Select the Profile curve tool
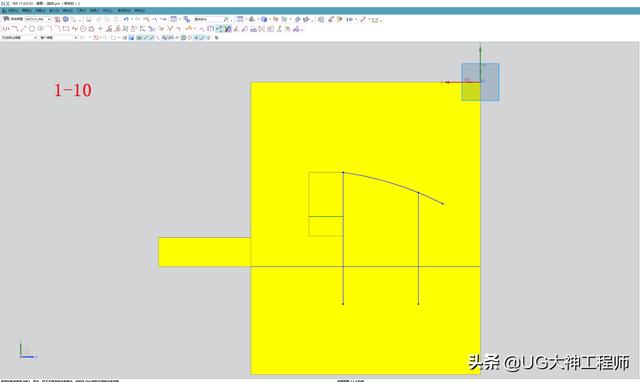 coord(6,29)
